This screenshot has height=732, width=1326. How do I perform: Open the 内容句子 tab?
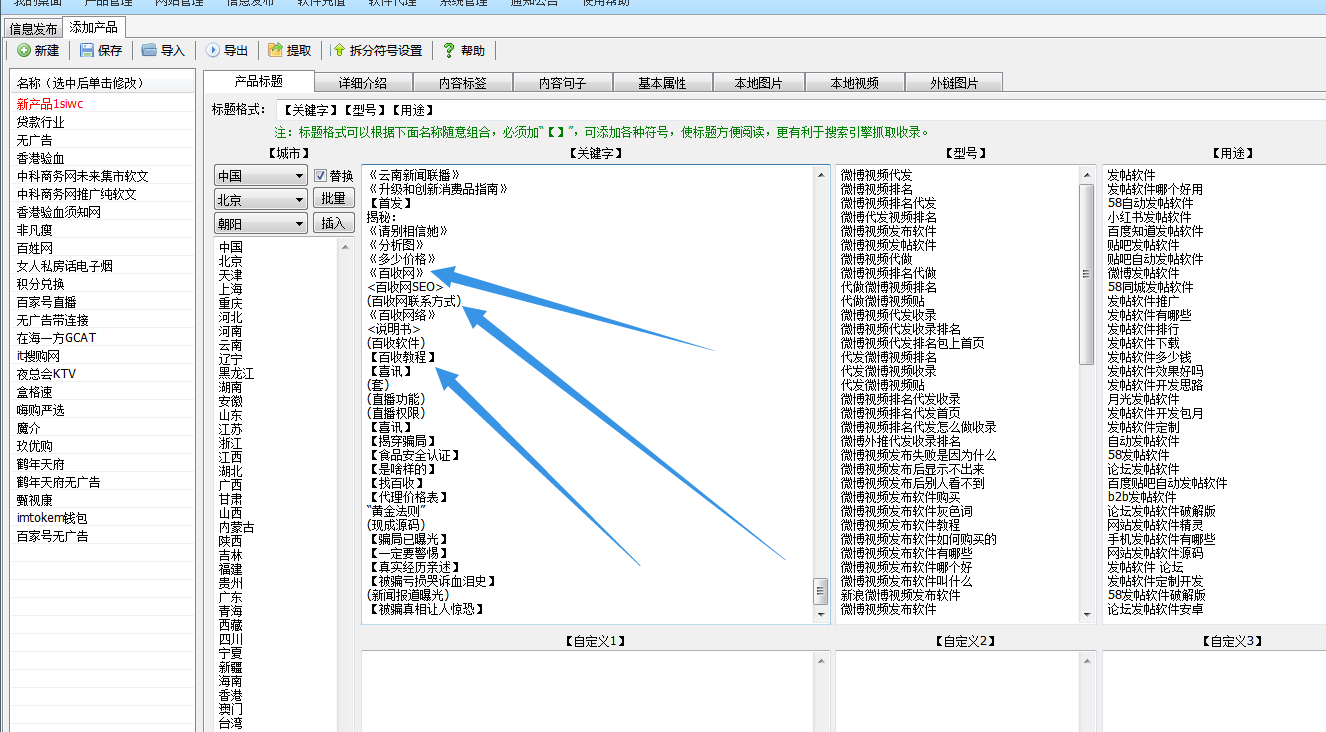coord(562,83)
